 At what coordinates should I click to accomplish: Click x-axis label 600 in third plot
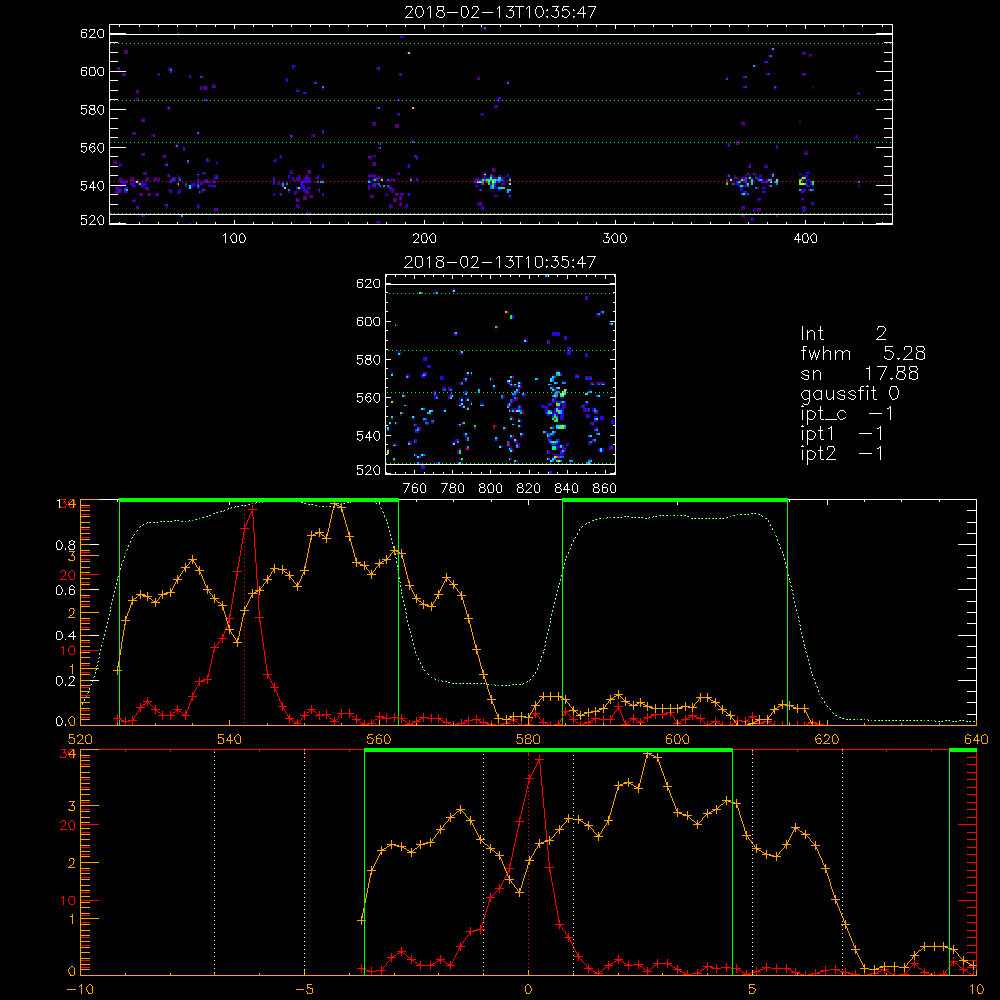coord(677,739)
